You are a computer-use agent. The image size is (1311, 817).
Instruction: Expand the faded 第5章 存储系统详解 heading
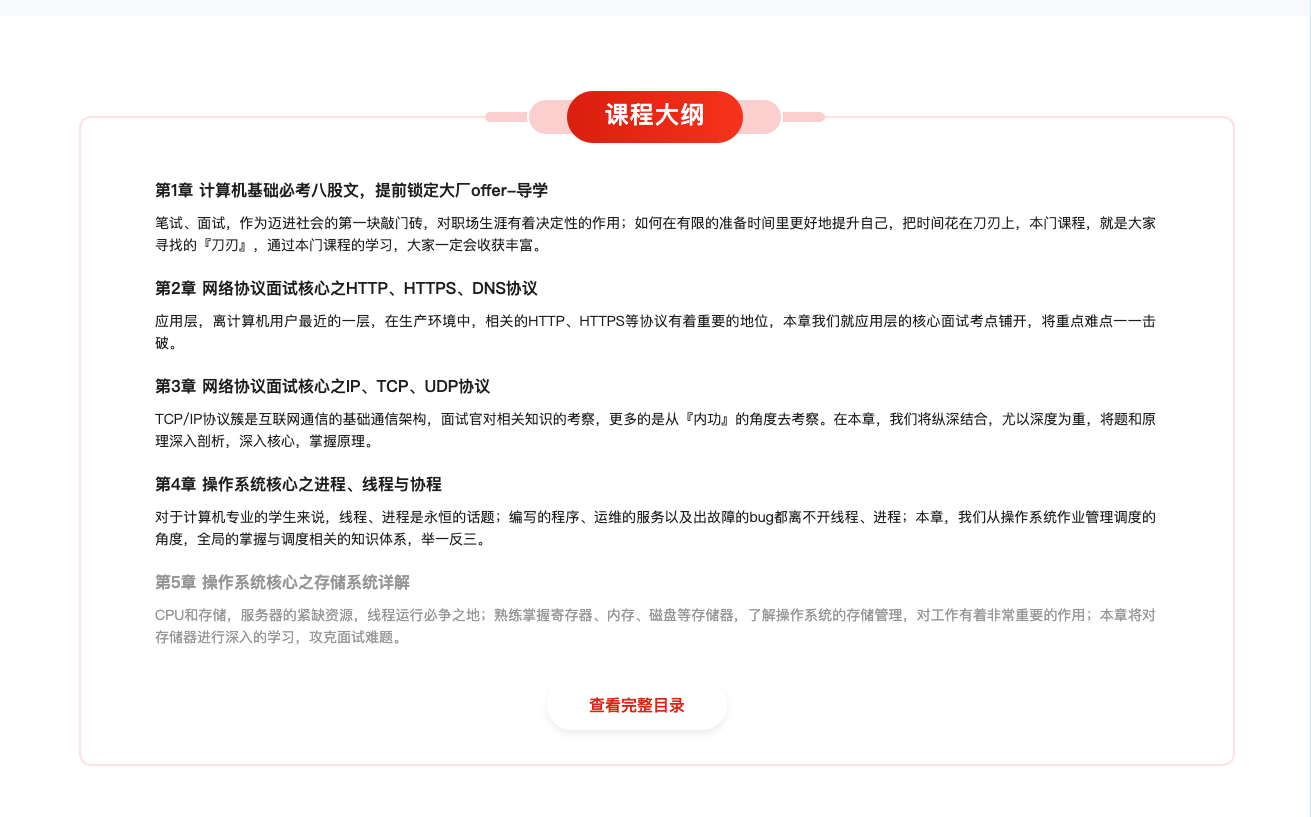pos(282,582)
